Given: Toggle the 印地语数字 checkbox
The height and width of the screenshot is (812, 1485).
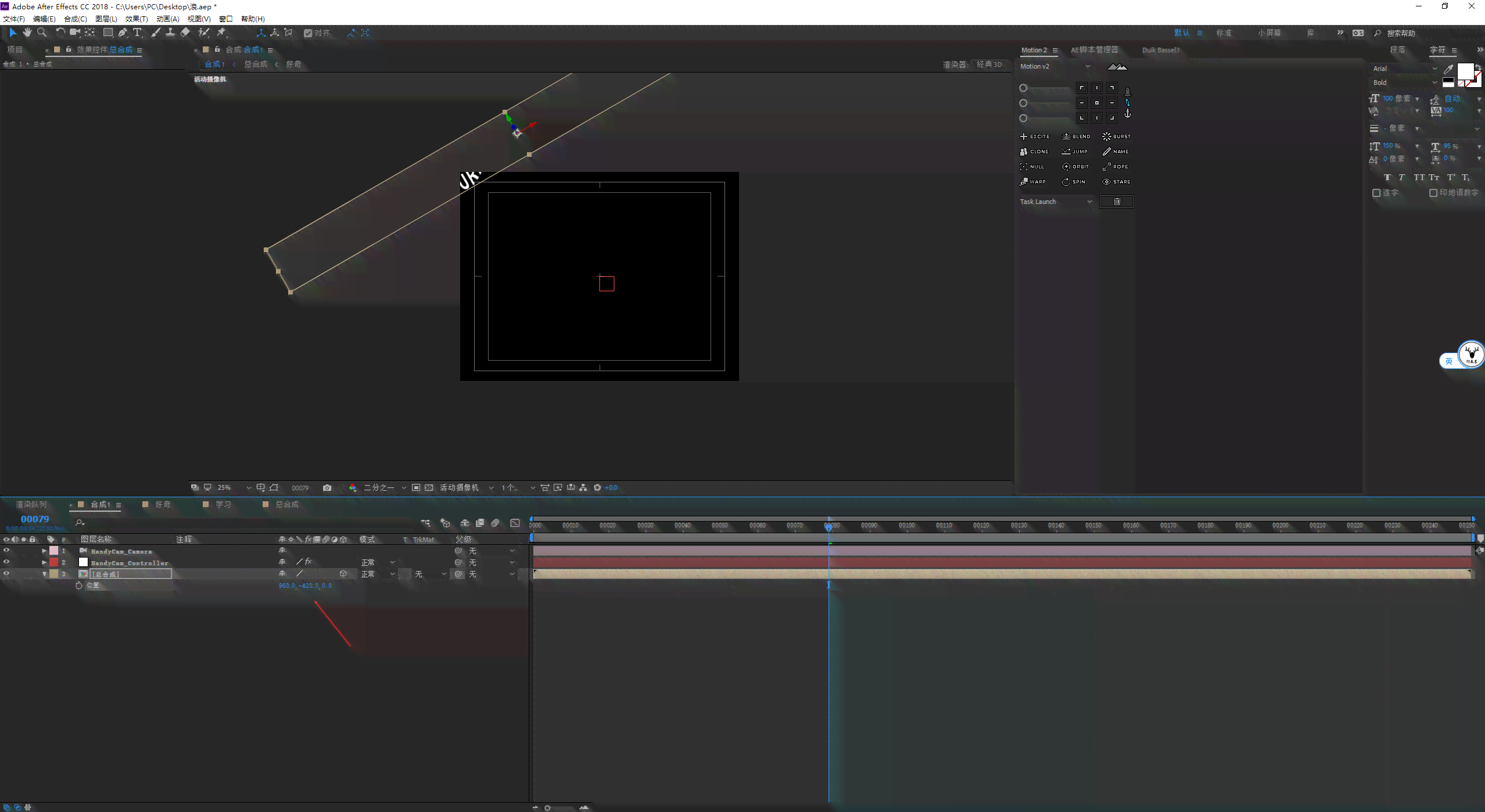Looking at the screenshot, I should [1433, 193].
